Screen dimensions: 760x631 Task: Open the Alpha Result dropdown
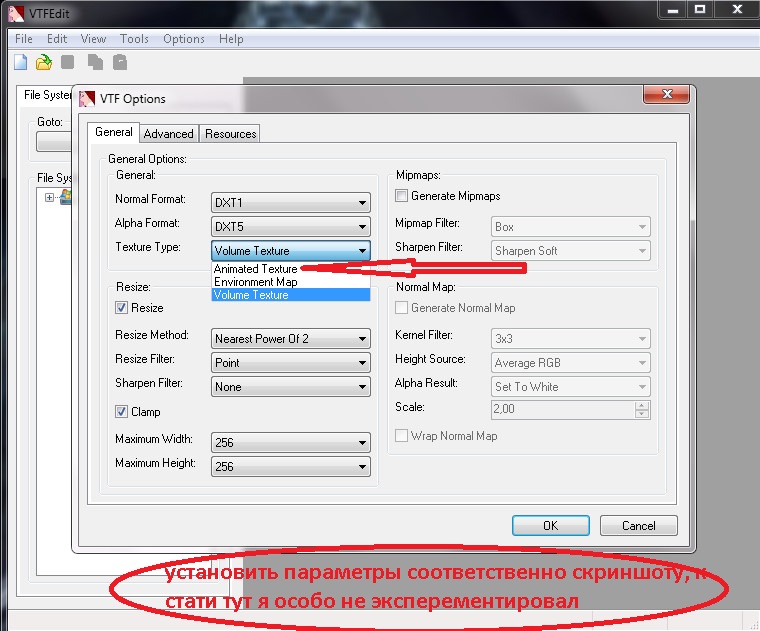click(570, 387)
